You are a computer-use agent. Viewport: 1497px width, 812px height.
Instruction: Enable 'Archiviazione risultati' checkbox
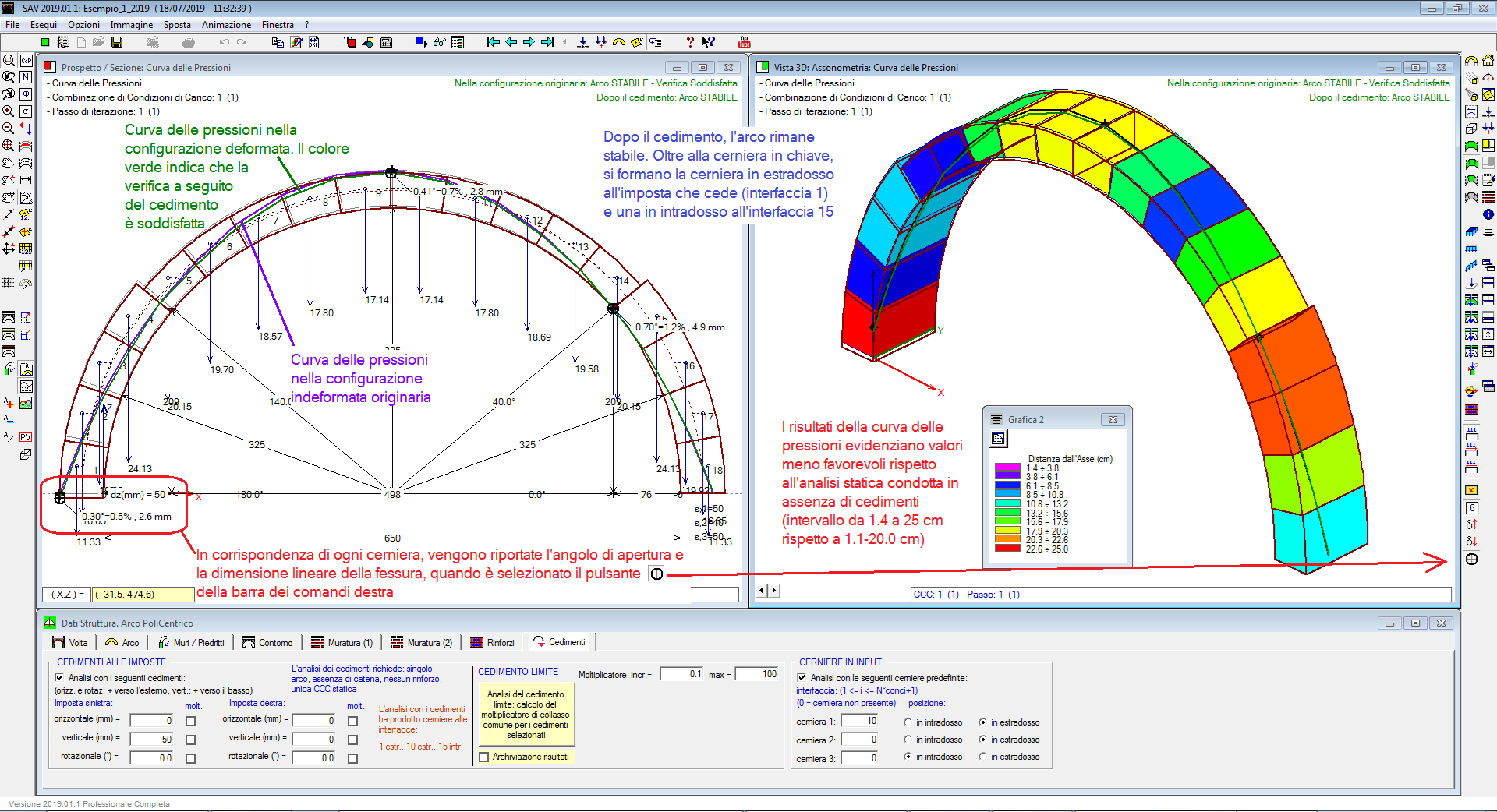tap(484, 757)
